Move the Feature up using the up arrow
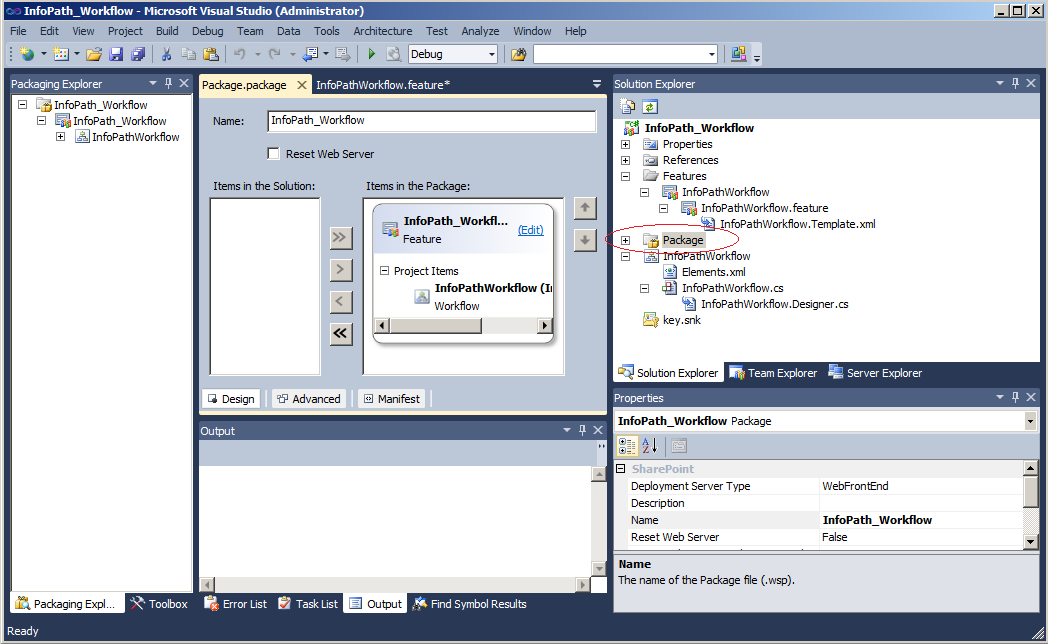Viewport: 1048px width, 644px height. pyautogui.click(x=585, y=208)
